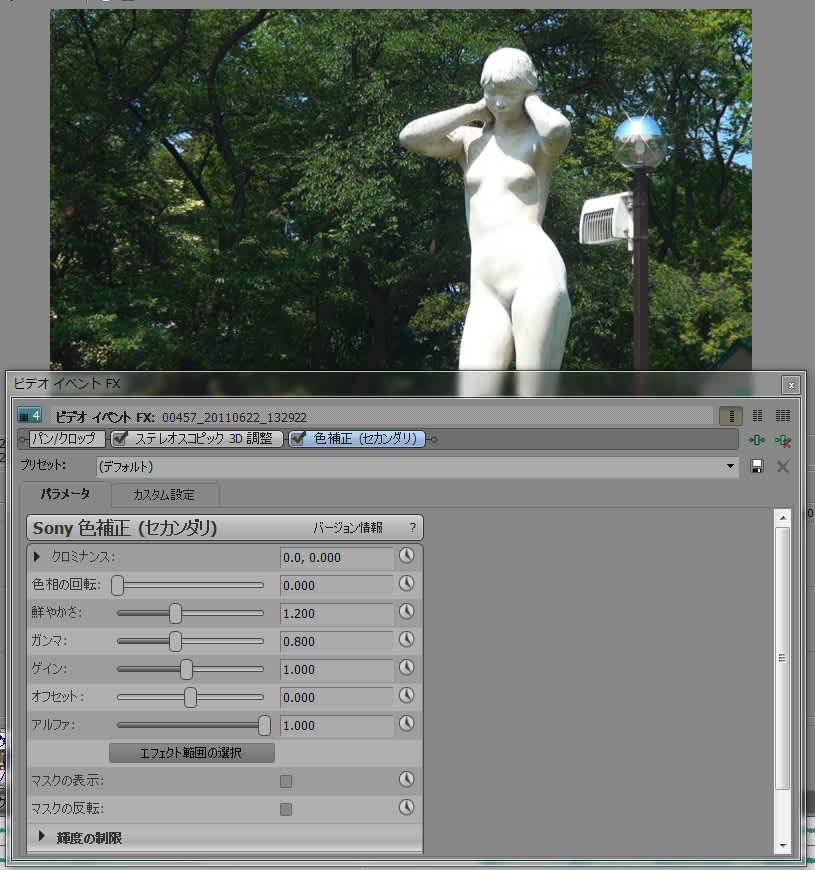Select the パラメータ tab

pyautogui.click(x=65, y=494)
